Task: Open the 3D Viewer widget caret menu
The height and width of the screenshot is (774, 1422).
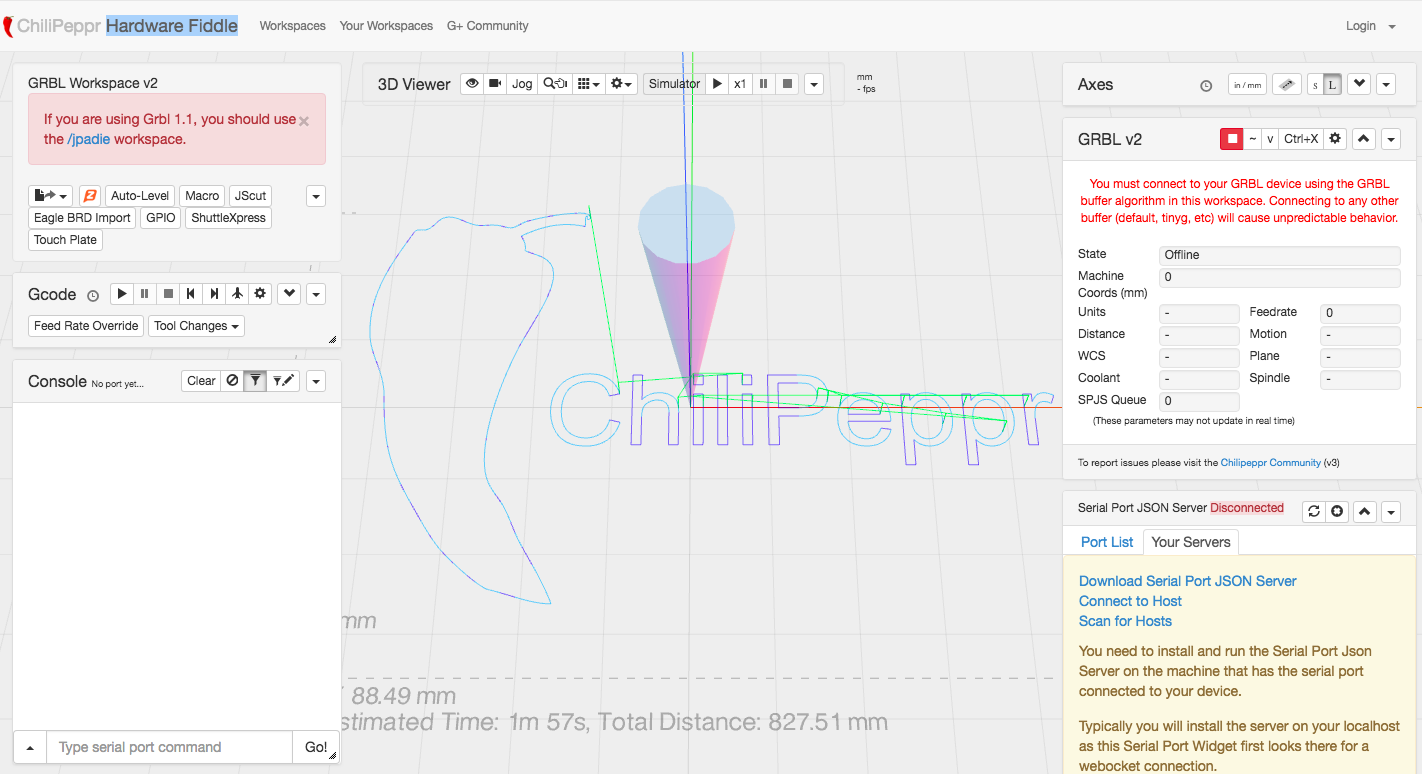Action: click(814, 84)
